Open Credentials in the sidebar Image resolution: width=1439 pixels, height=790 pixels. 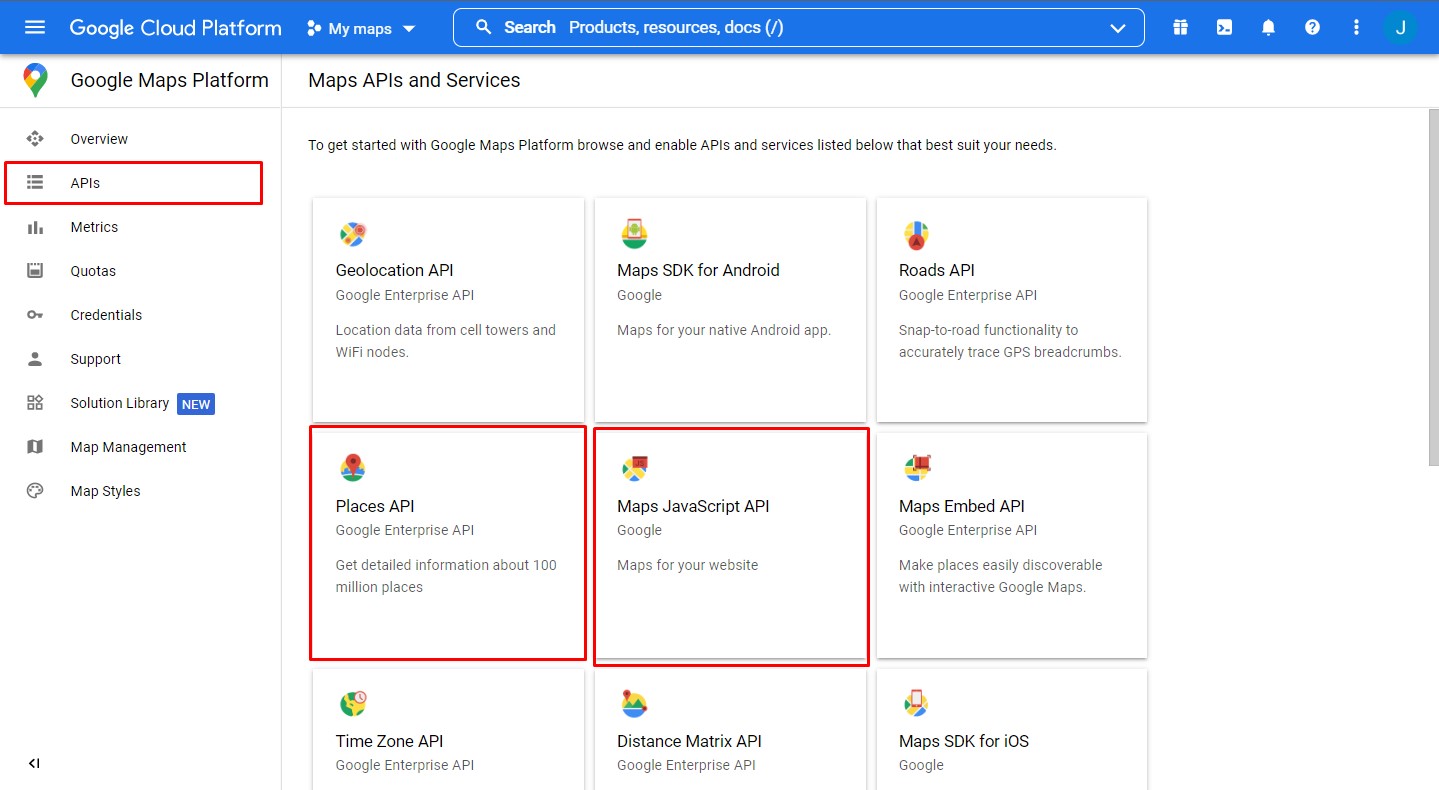pyautogui.click(x=106, y=315)
